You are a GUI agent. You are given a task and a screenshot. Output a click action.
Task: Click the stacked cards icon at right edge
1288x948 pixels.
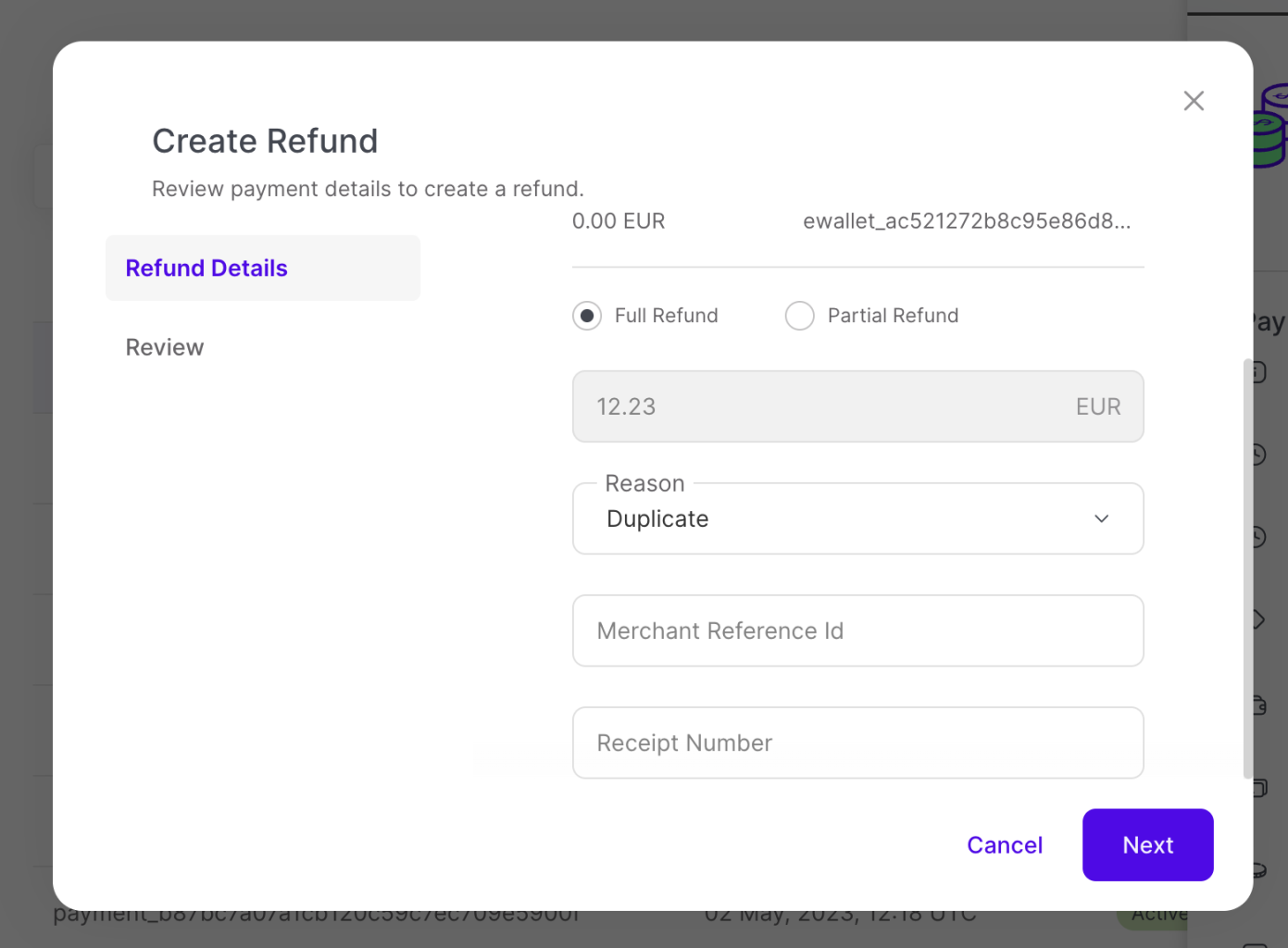[1259, 788]
